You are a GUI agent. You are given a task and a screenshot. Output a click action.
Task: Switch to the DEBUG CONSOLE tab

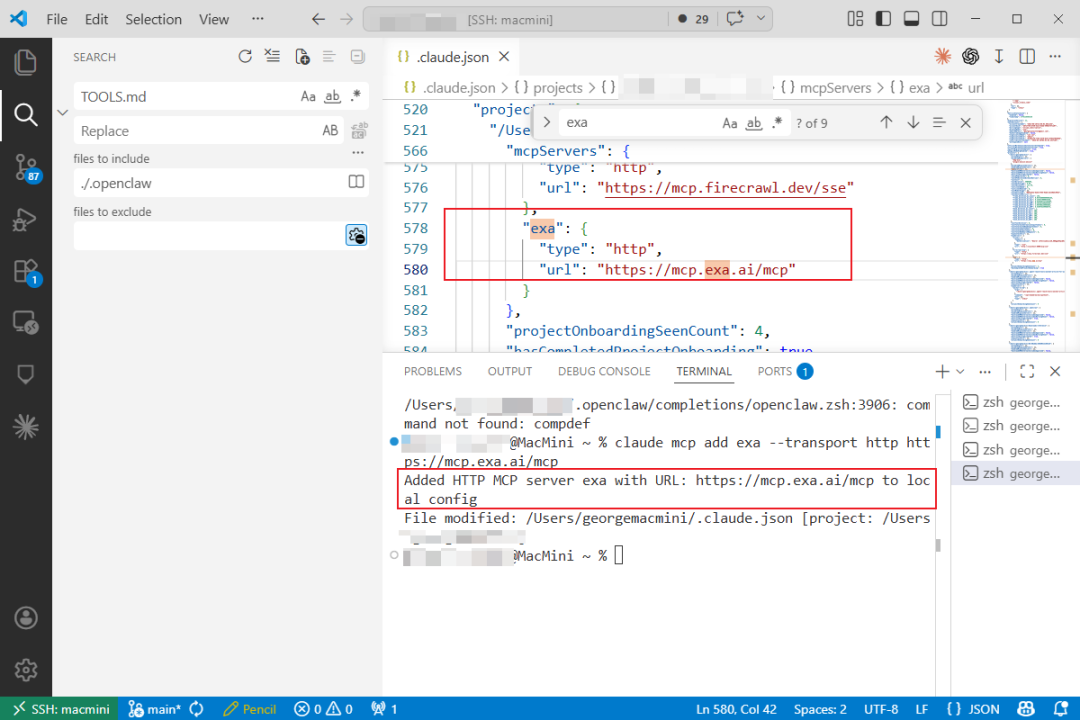click(x=604, y=371)
